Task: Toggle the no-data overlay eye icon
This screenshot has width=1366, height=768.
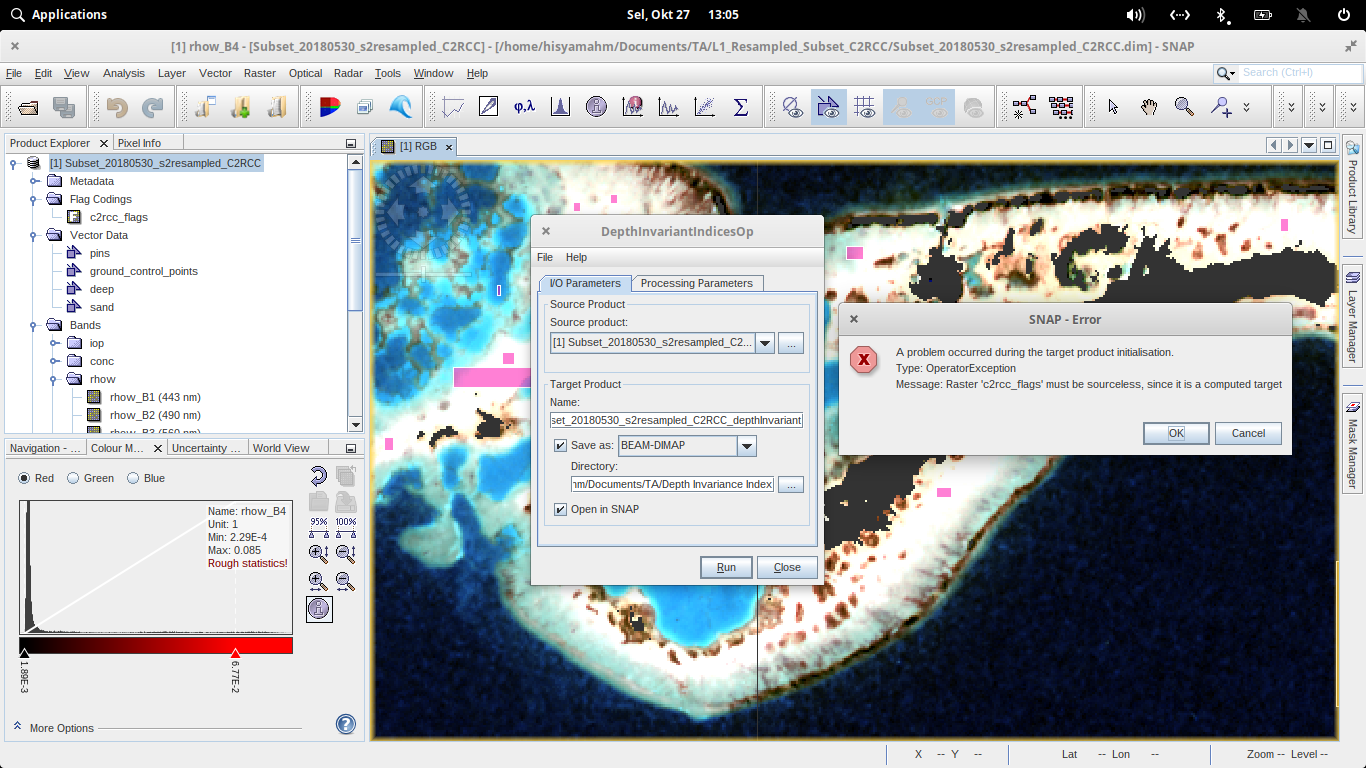Action: pyautogui.click(x=793, y=107)
